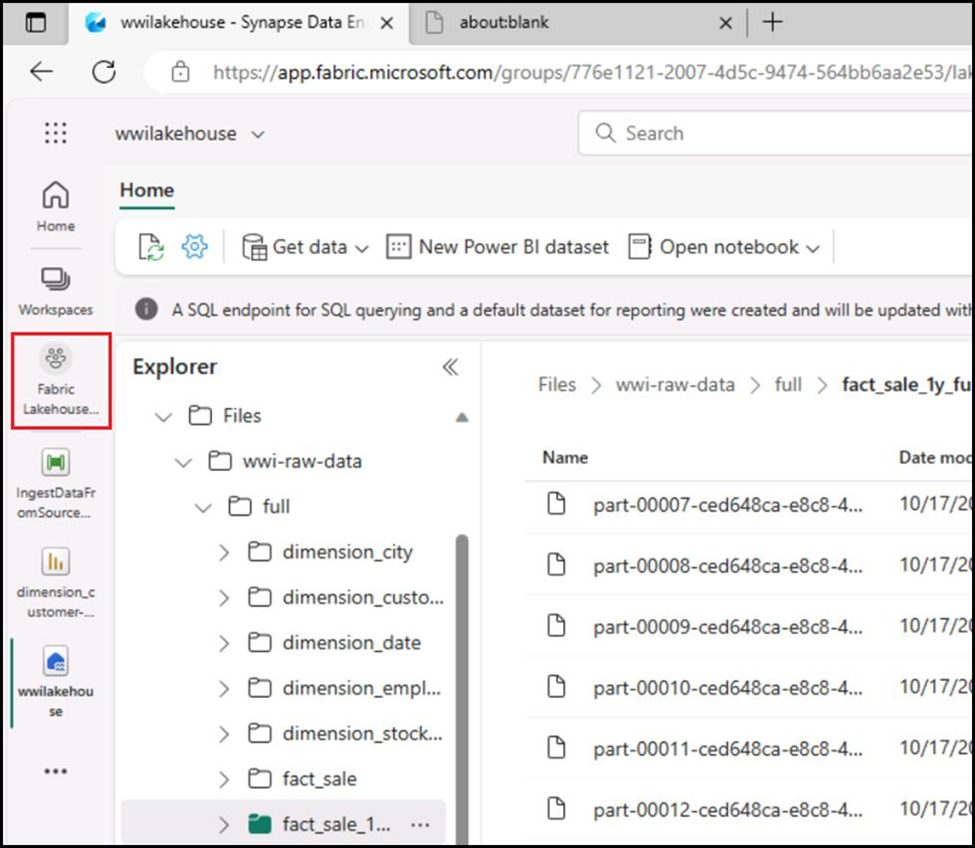The image size is (975, 848).
Task: Click the full breadcrumb link
Action: coord(788,385)
